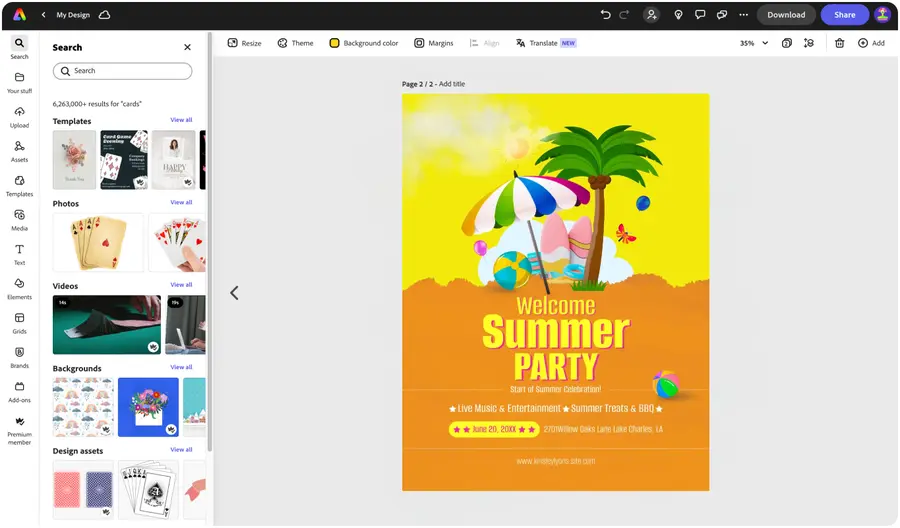Open the Translate tool
The height and width of the screenshot is (528, 900).
[546, 43]
